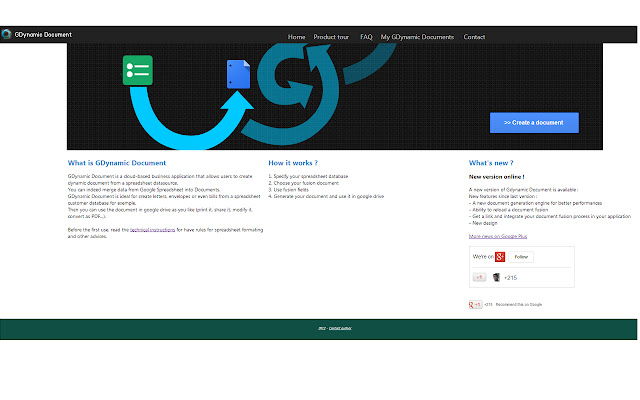This screenshot has width=640, height=400.
Task: Click the 'Ability to reload a document fusion' line
Action: (x=509, y=210)
